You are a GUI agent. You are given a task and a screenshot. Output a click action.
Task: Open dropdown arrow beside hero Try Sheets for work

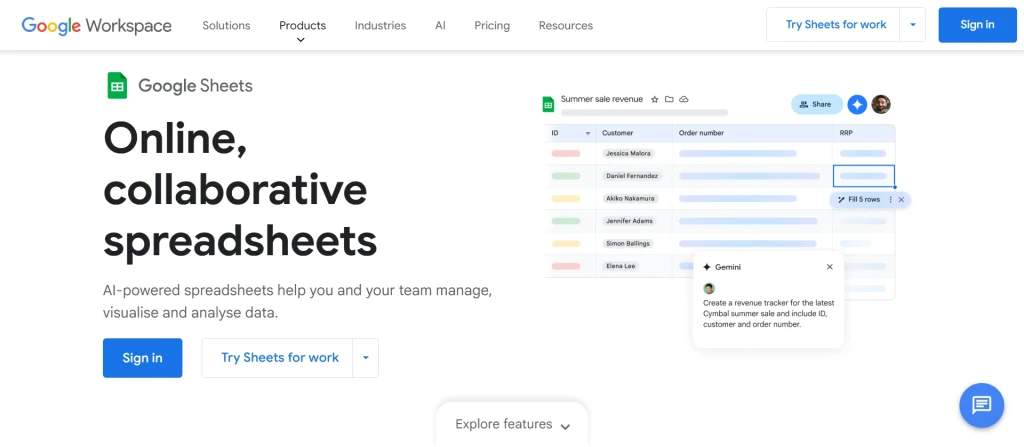366,357
